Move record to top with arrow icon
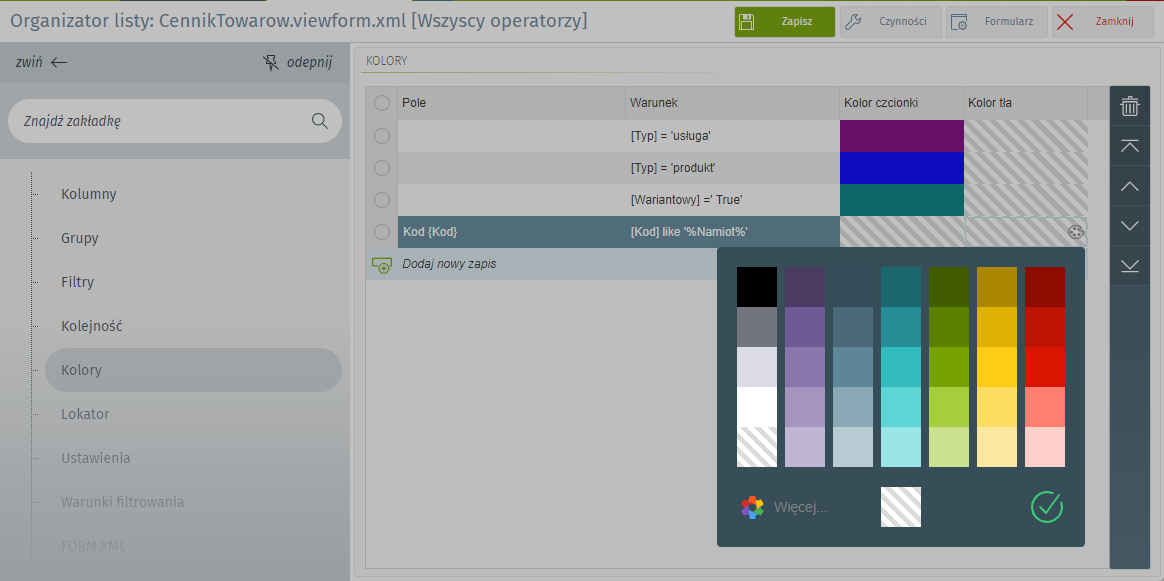 click(1129, 146)
